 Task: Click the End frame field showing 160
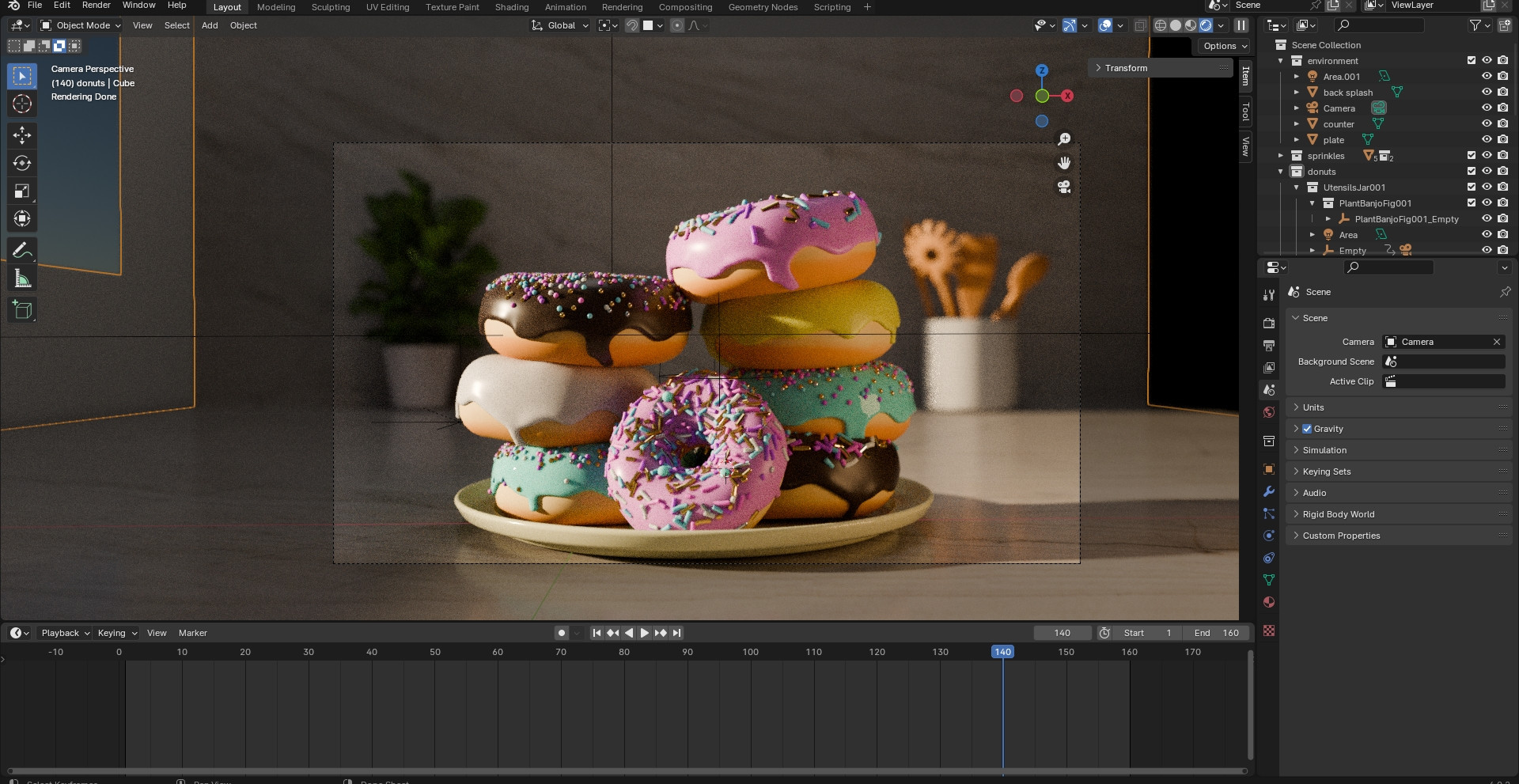(x=1216, y=633)
